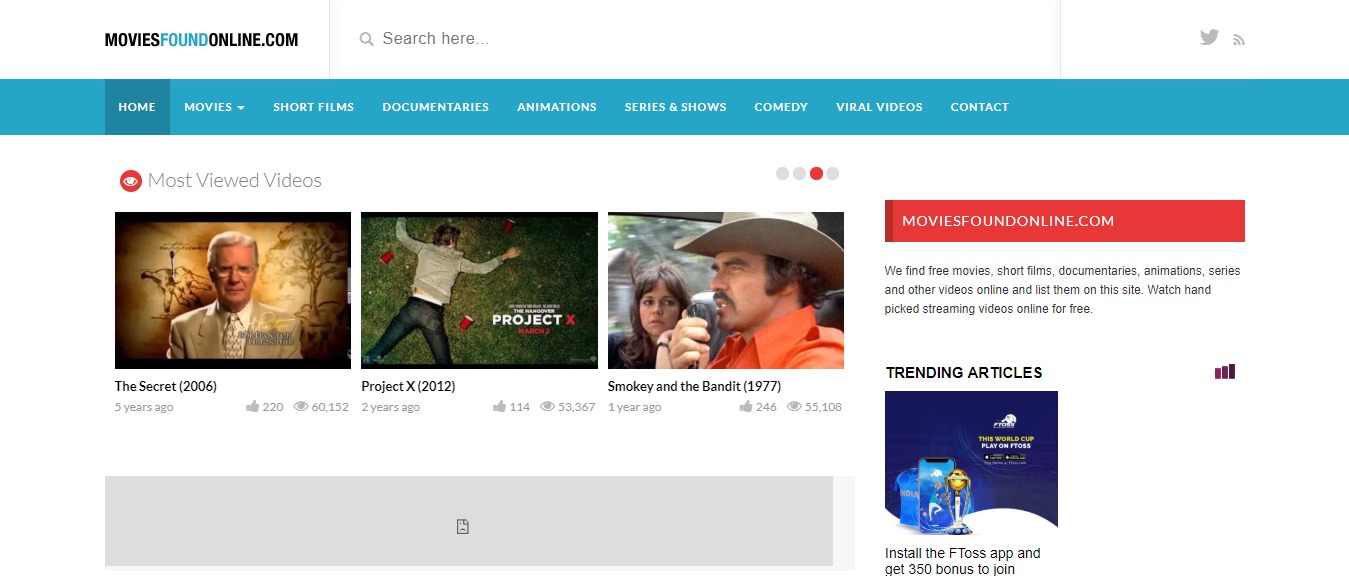Open the RSS feed icon
This screenshot has width=1349, height=576.
pyautogui.click(x=1239, y=40)
